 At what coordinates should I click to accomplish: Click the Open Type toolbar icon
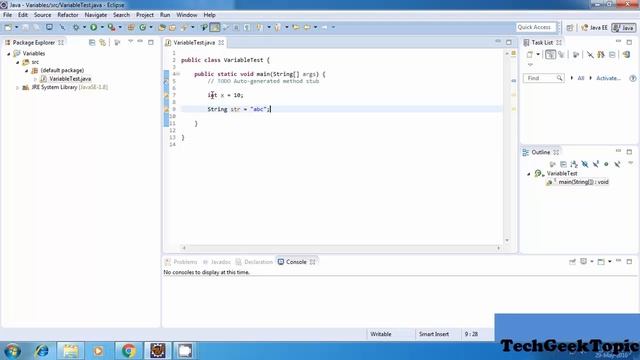pyautogui.click(x=162, y=27)
